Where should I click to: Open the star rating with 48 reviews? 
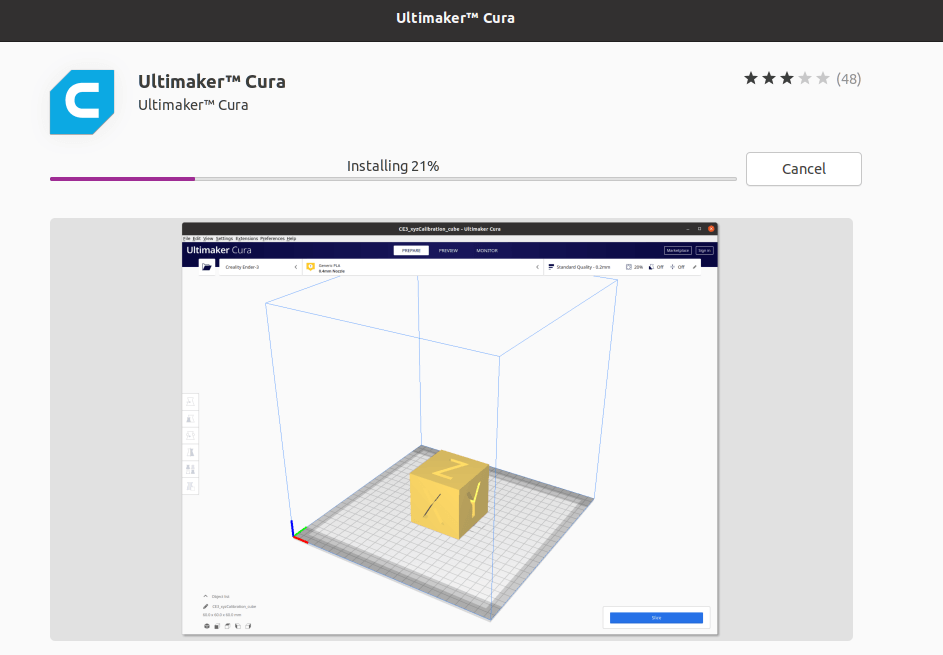coord(802,79)
